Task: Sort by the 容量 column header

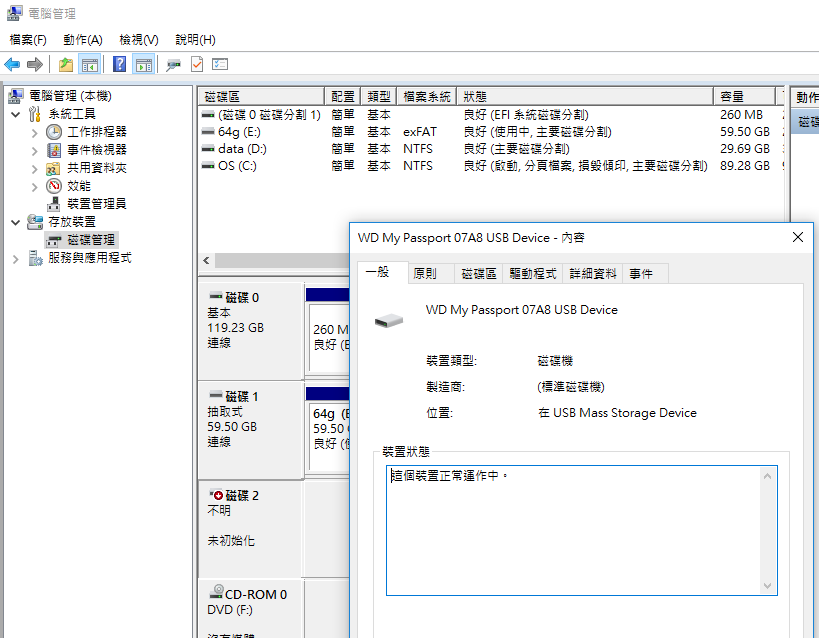Action: tap(744, 96)
